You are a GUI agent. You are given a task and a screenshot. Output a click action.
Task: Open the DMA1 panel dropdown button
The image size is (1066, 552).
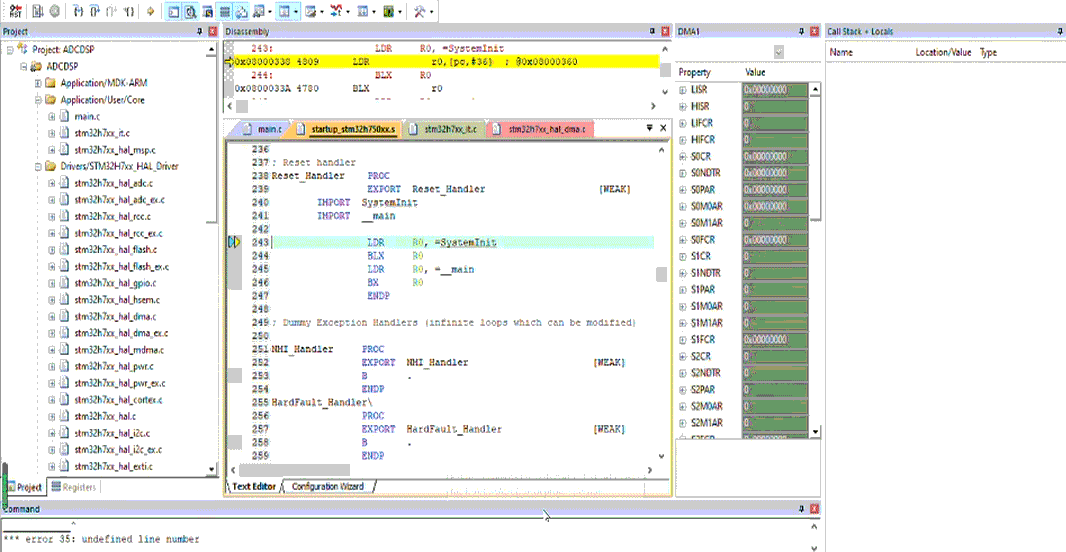[x=778, y=52]
